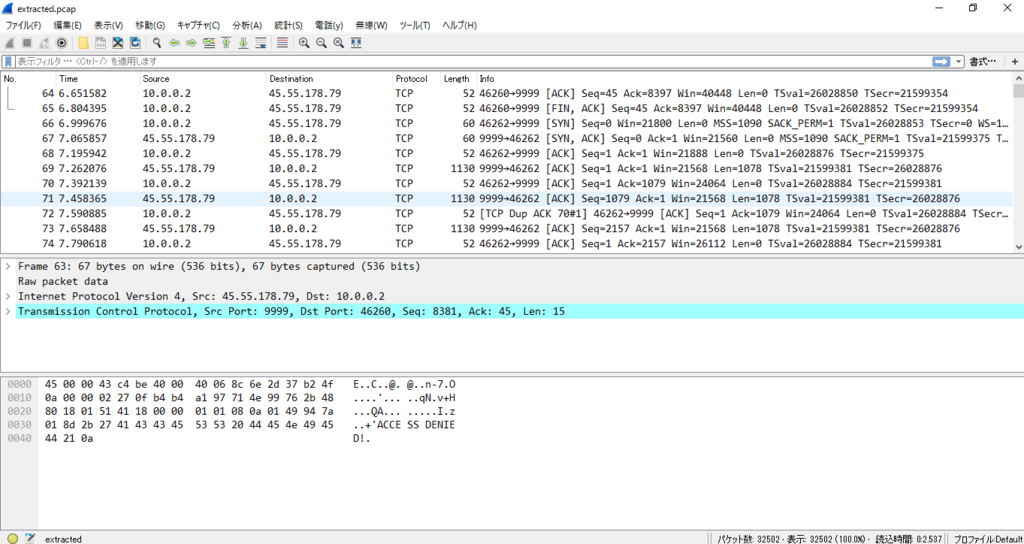
Task: Expand the Internet Protocol Version 4 row
Action: click(8, 296)
